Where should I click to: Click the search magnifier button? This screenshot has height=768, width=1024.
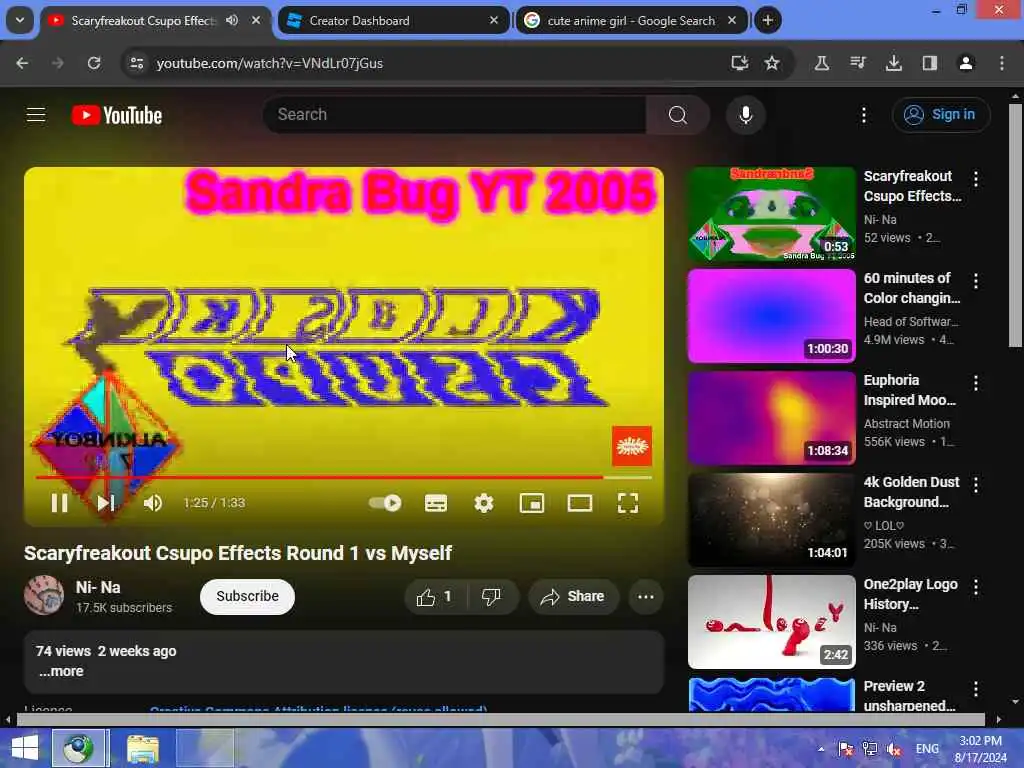point(678,115)
